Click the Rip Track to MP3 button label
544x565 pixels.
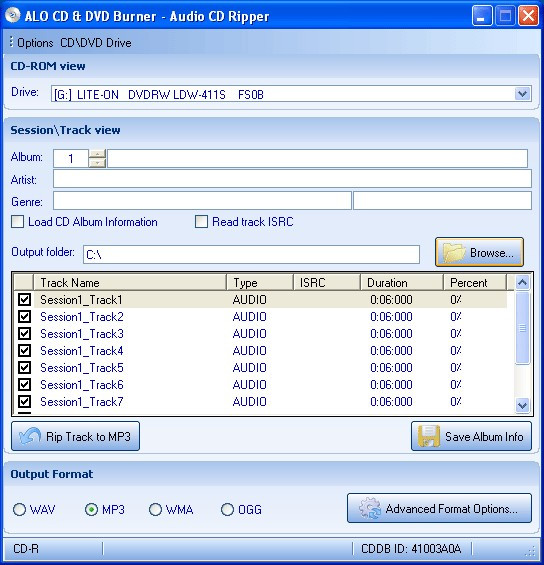point(88,436)
